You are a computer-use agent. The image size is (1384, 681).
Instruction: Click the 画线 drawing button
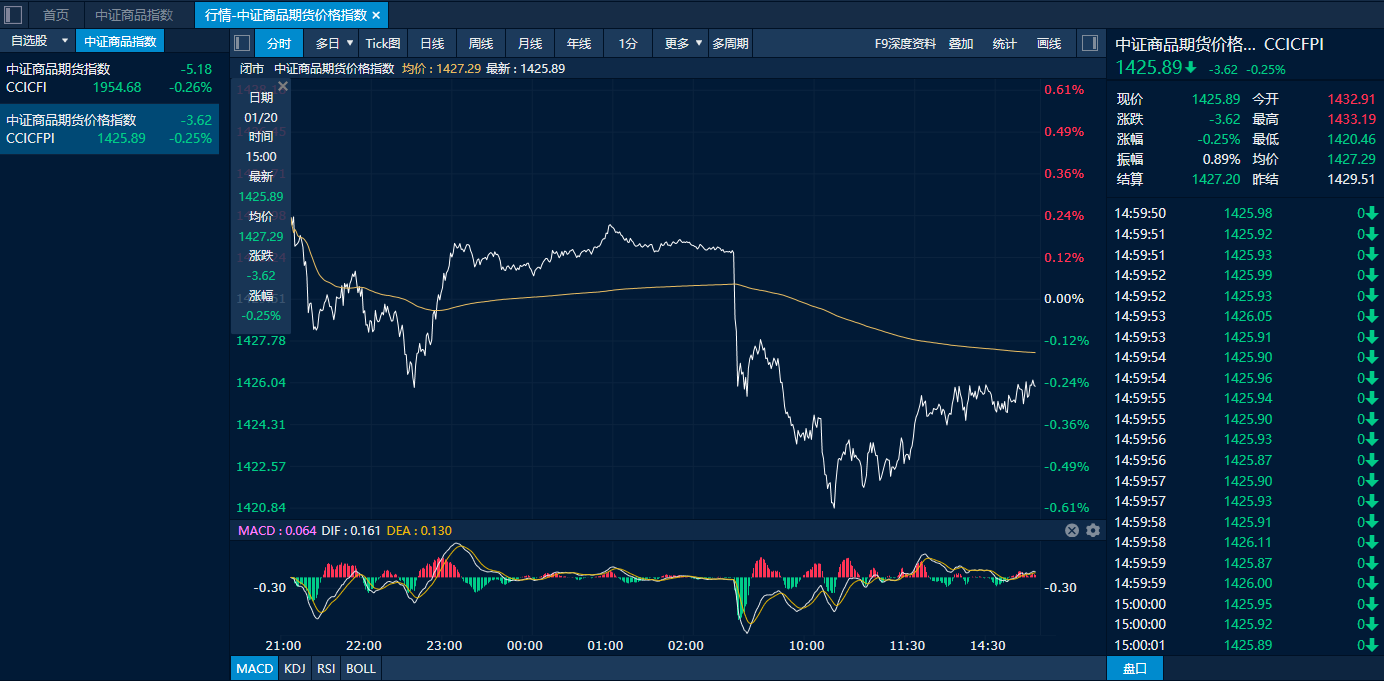point(1049,43)
